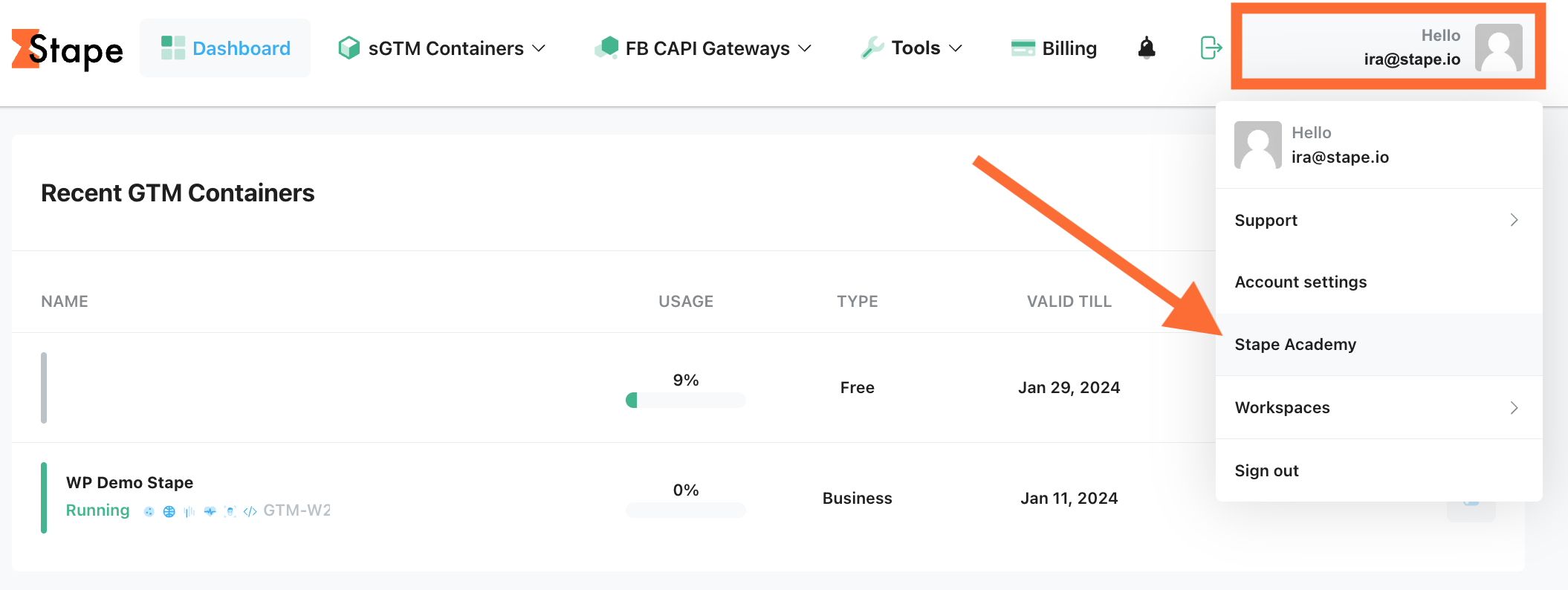Screen dimensions: 1568x590
Task: Click the Business plan type cell
Action: [858, 499]
